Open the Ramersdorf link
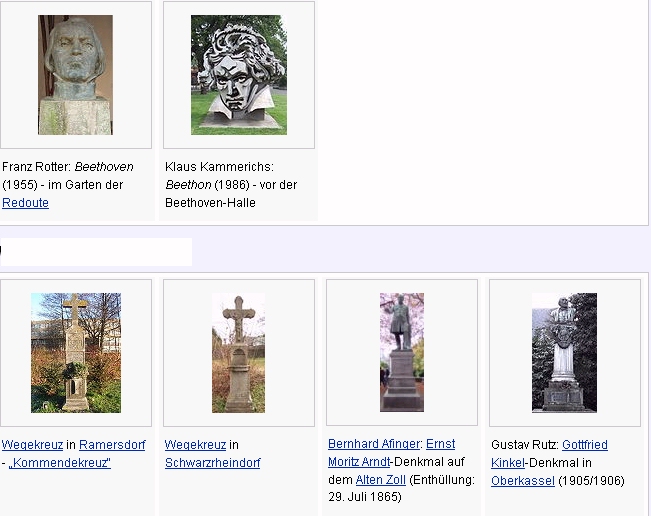The height and width of the screenshot is (516, 651). 112,445
